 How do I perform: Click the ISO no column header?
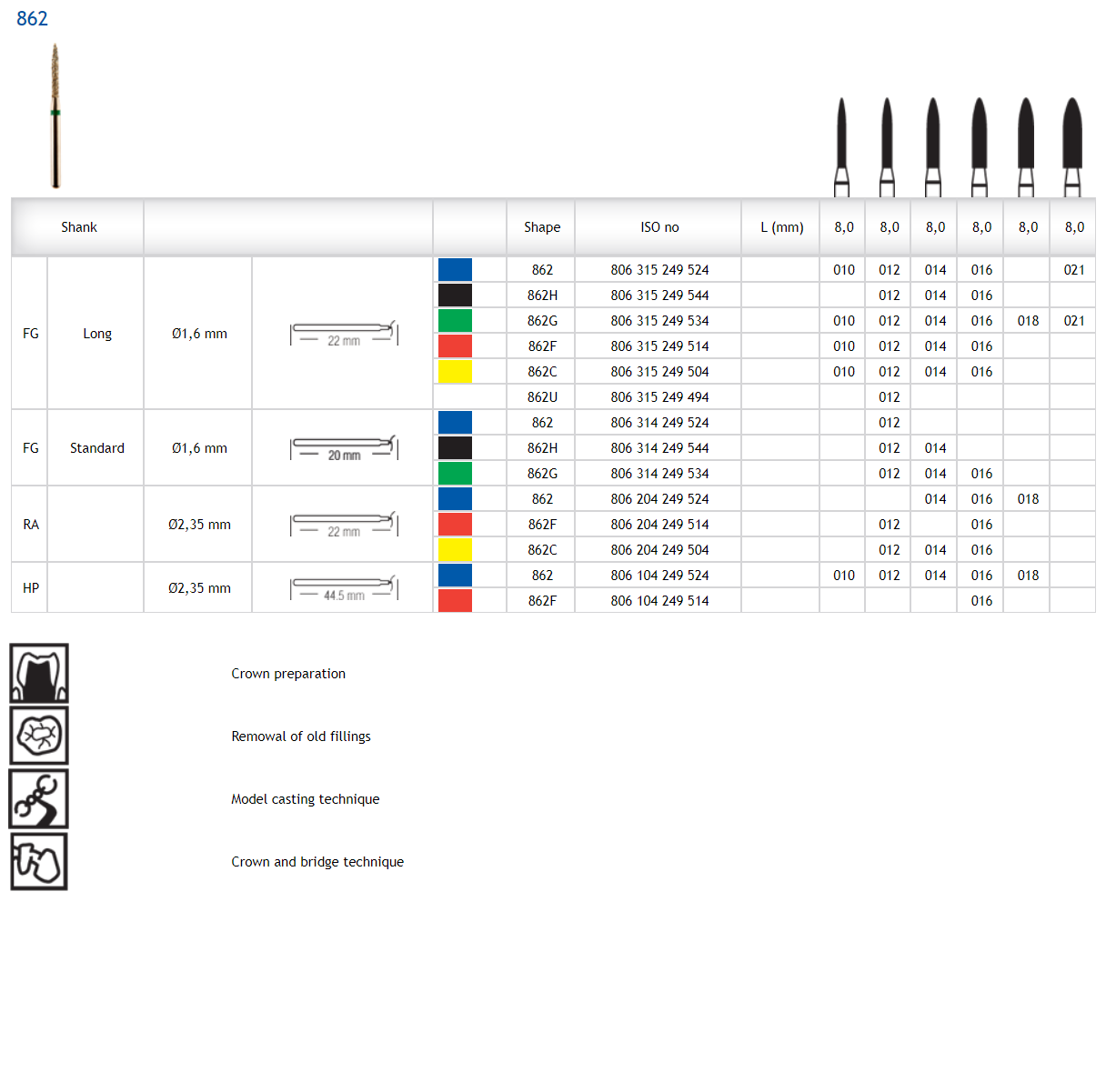coord(659,227)
